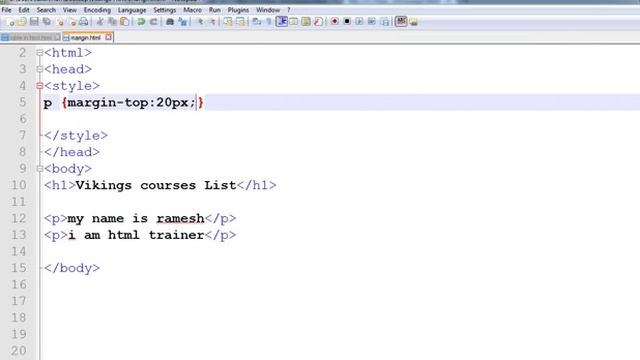This screenshot has height=360, width=640.
Task: Open the Language menu
Action: [x=132, y=10]
